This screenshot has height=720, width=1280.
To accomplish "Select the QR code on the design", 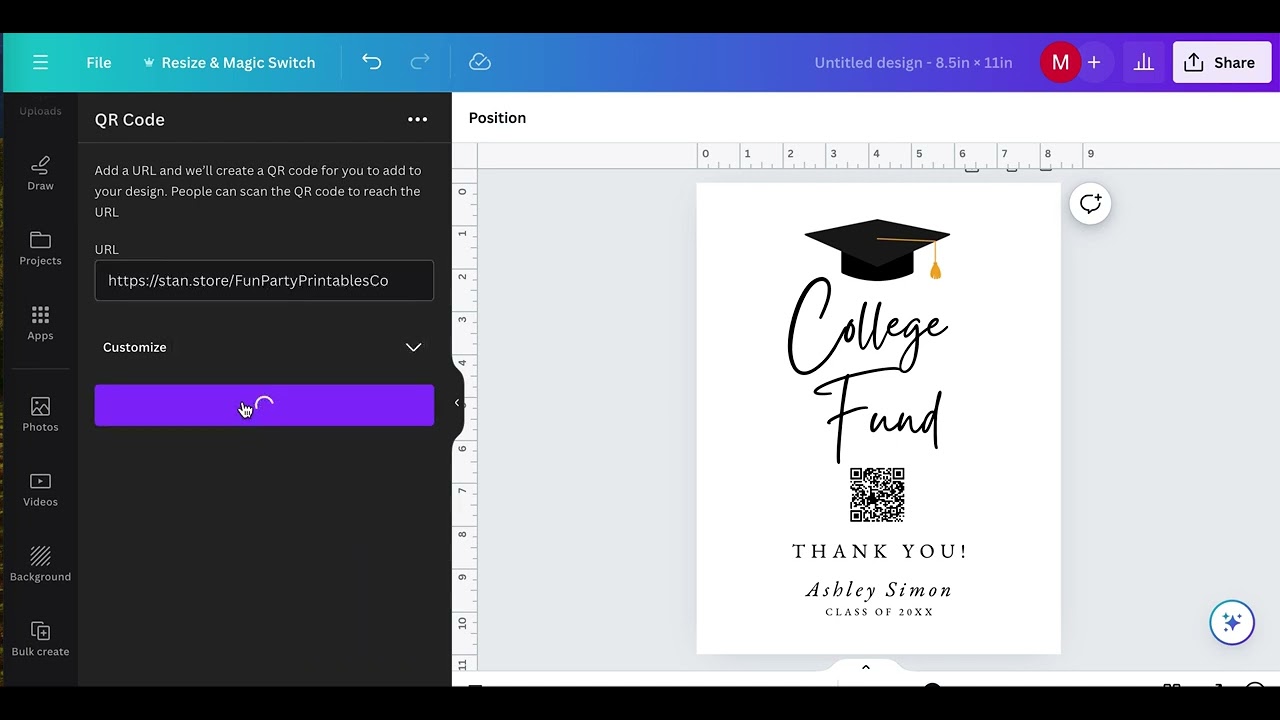I will (877, 495).
